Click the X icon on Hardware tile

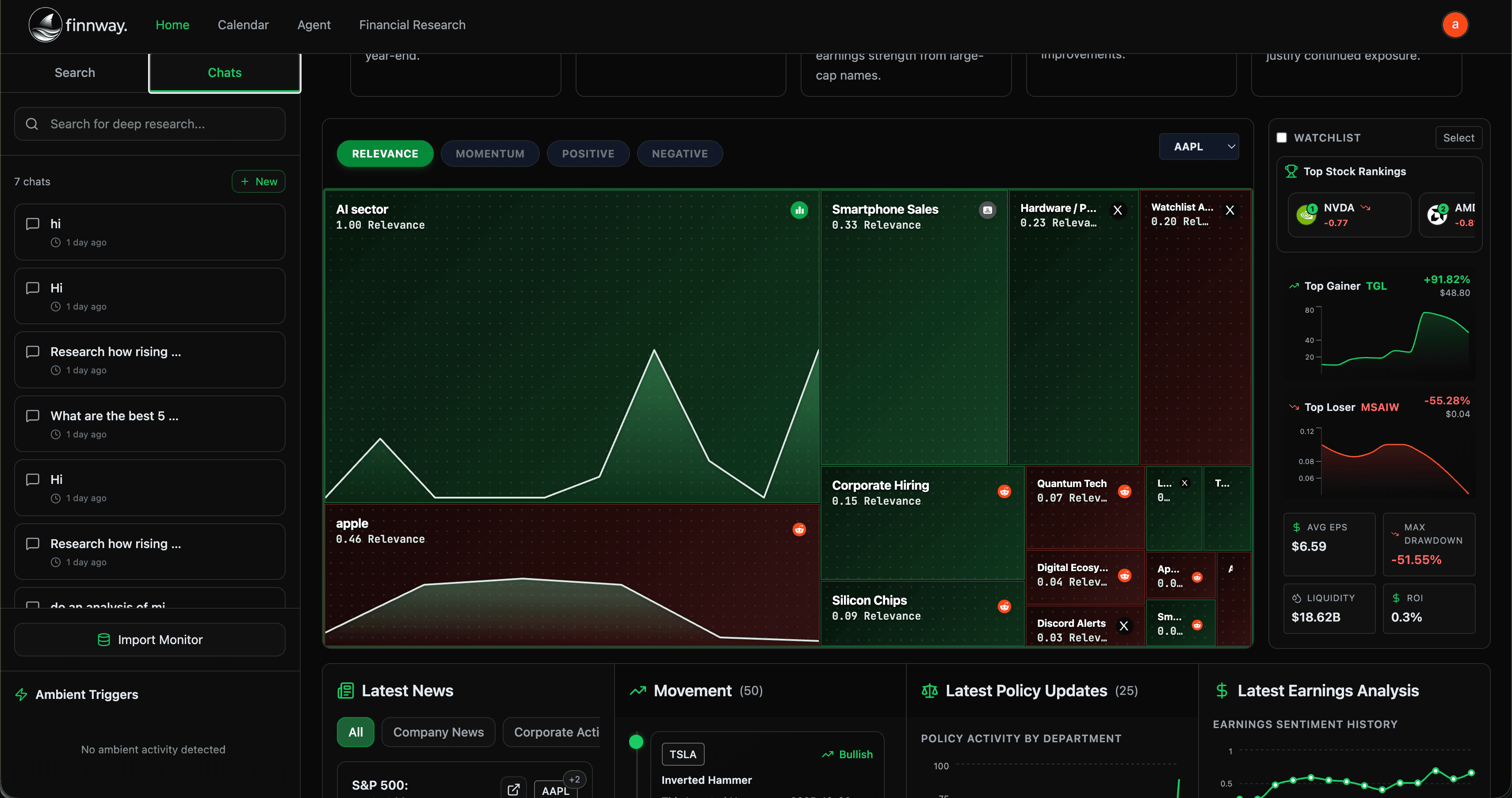coord(1118,210)
